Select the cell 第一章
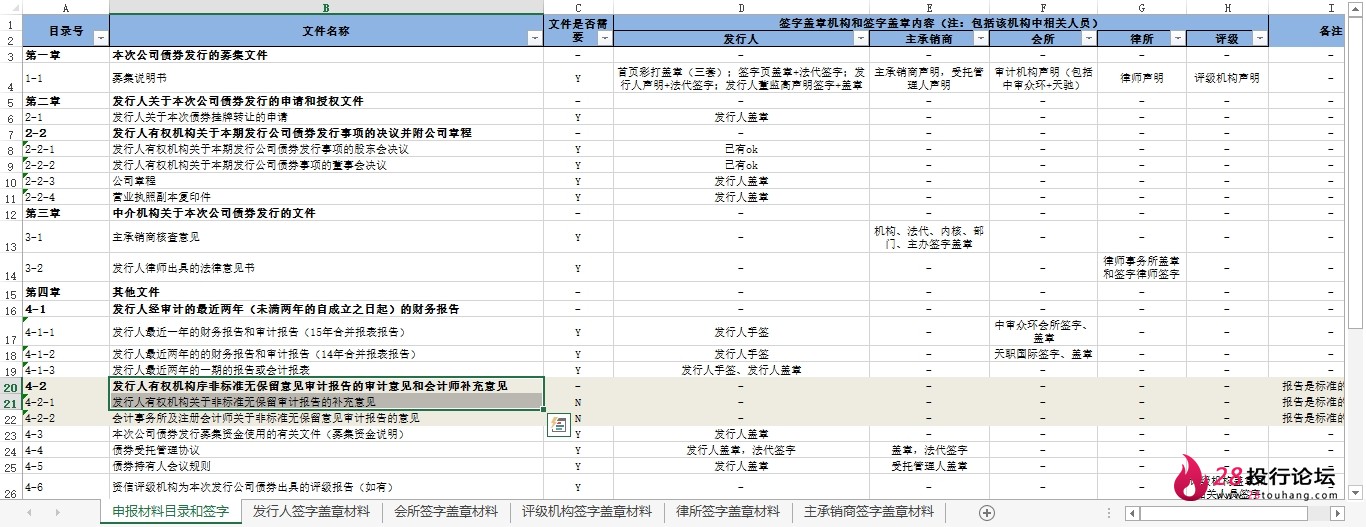 pyautogui.click(x=65, y=55)
